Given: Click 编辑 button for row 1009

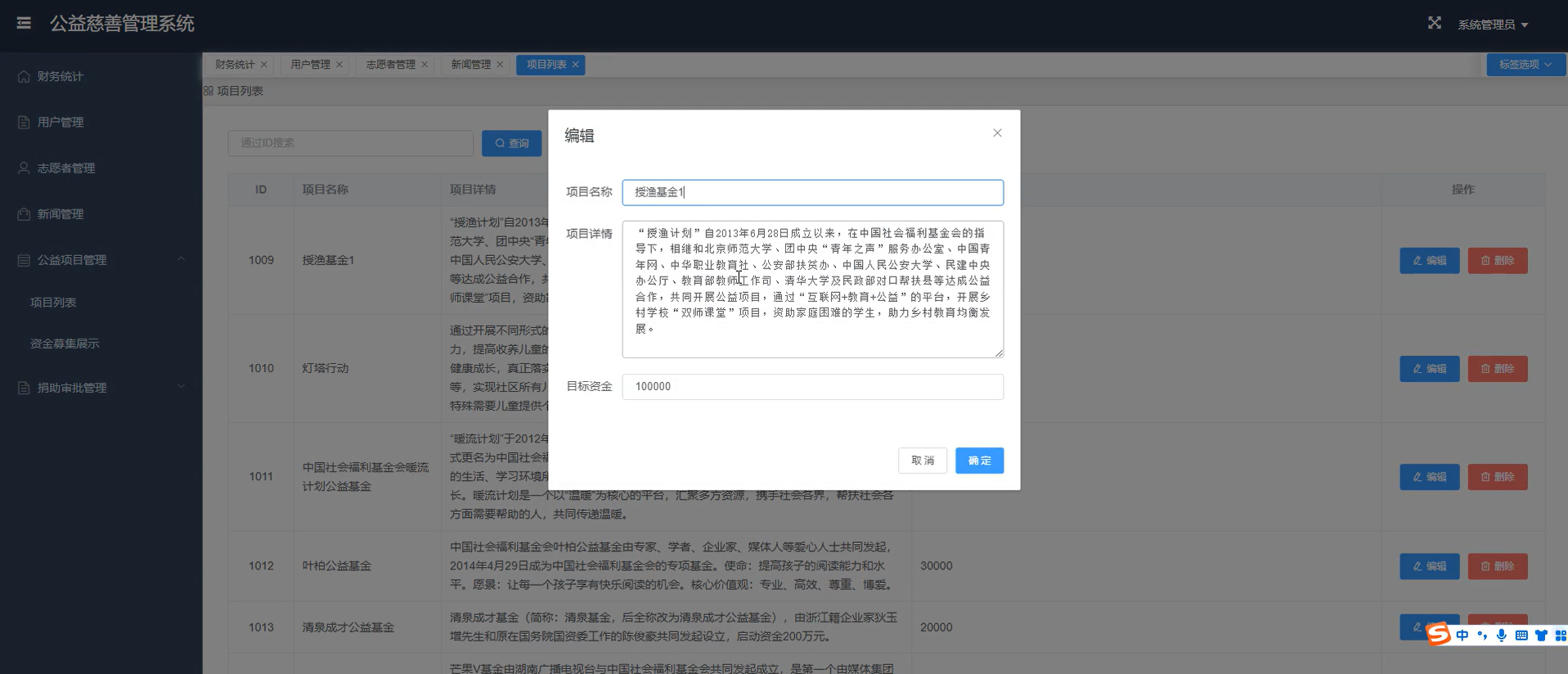Looking at the screenshot, I should (x=1429, y=261).
